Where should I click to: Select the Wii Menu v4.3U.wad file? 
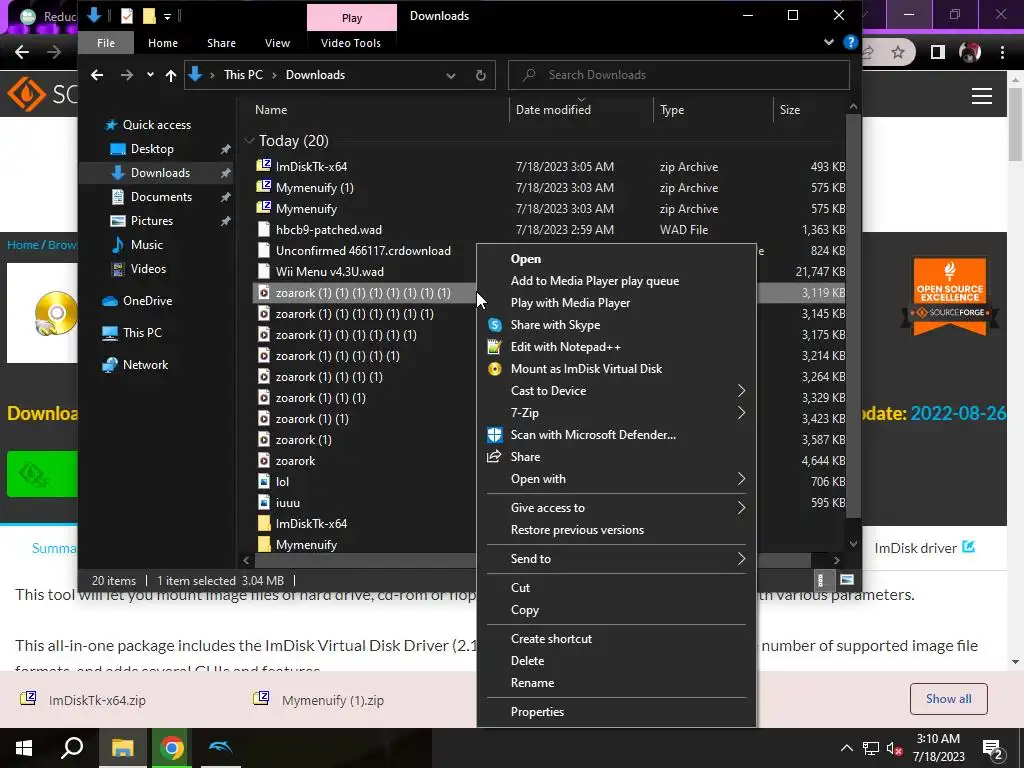(329, 272)
